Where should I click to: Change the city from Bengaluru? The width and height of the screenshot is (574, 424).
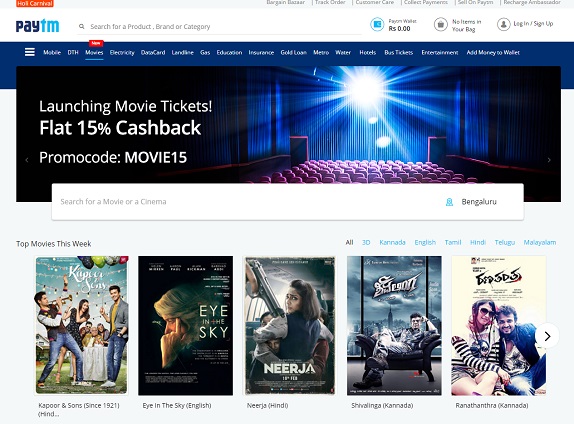479,202
